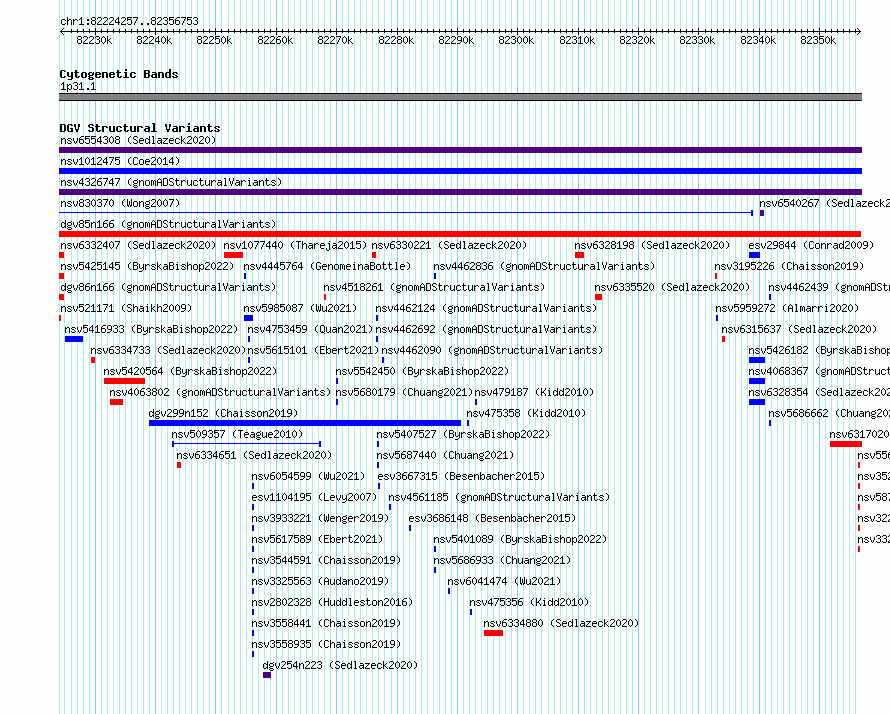Click nsv5985087 (Wu2021) variant label

pos(300,308)
